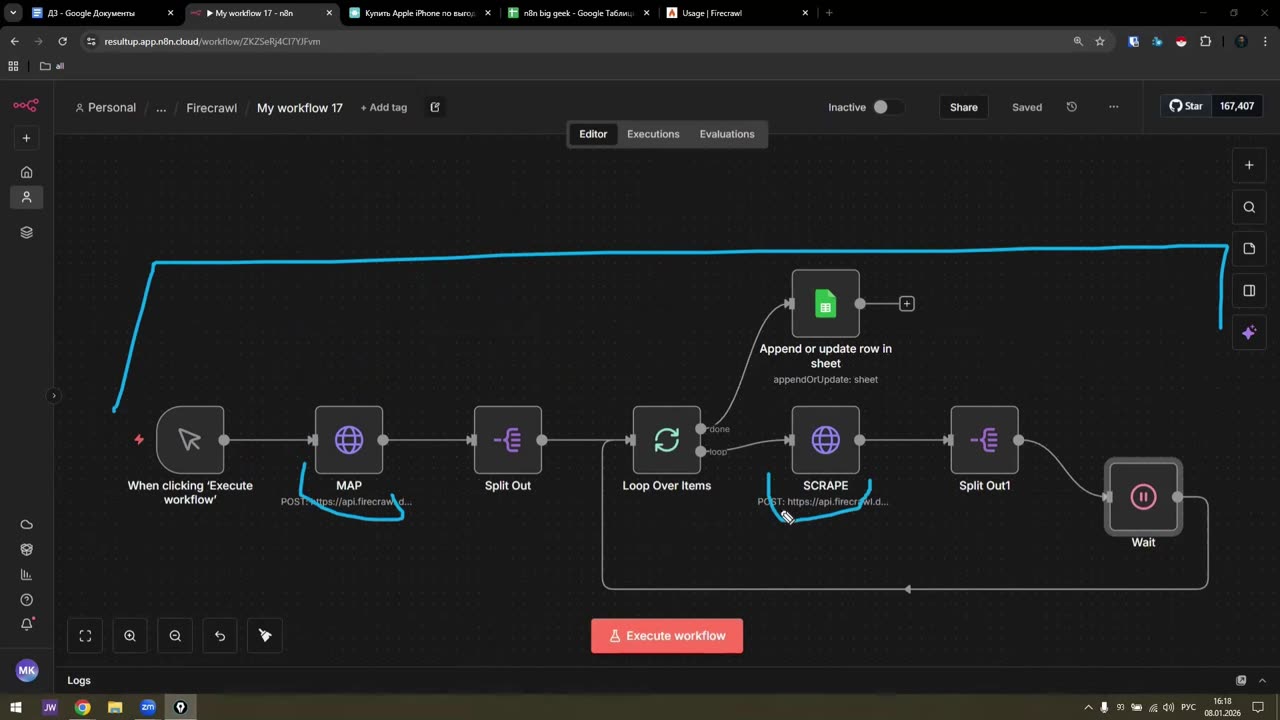This screenshot has height=720, width=1280.
Task: Click the Execute workflow button
Action: pos(667,636)
